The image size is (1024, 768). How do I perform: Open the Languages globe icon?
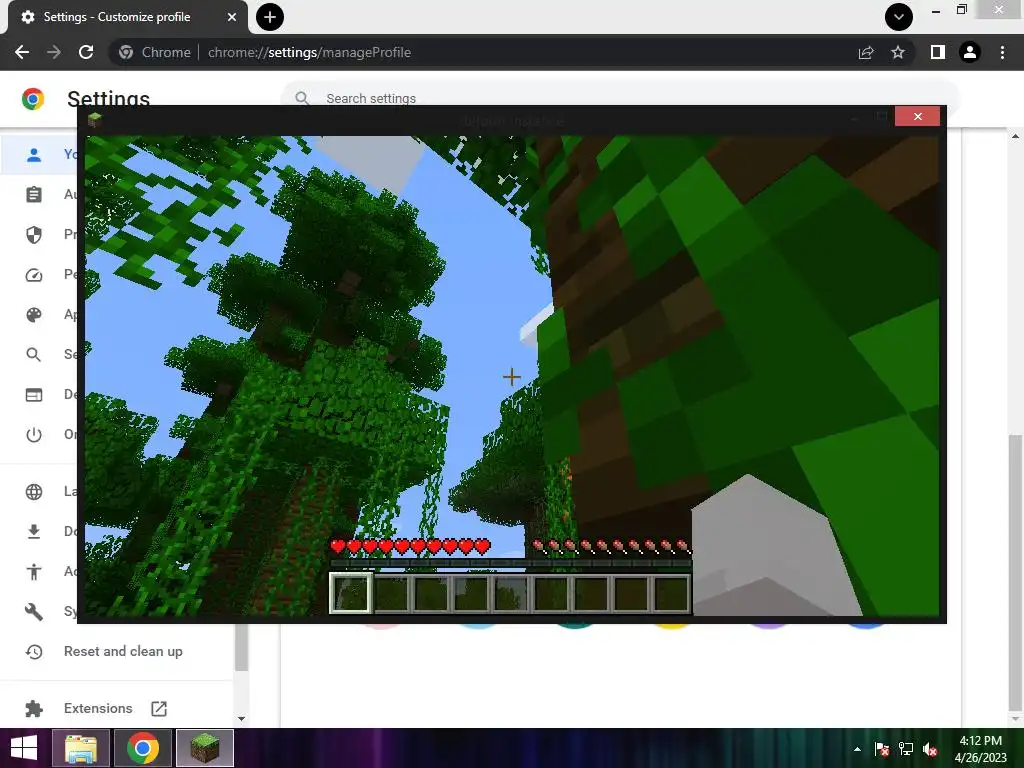click(34, 492)
